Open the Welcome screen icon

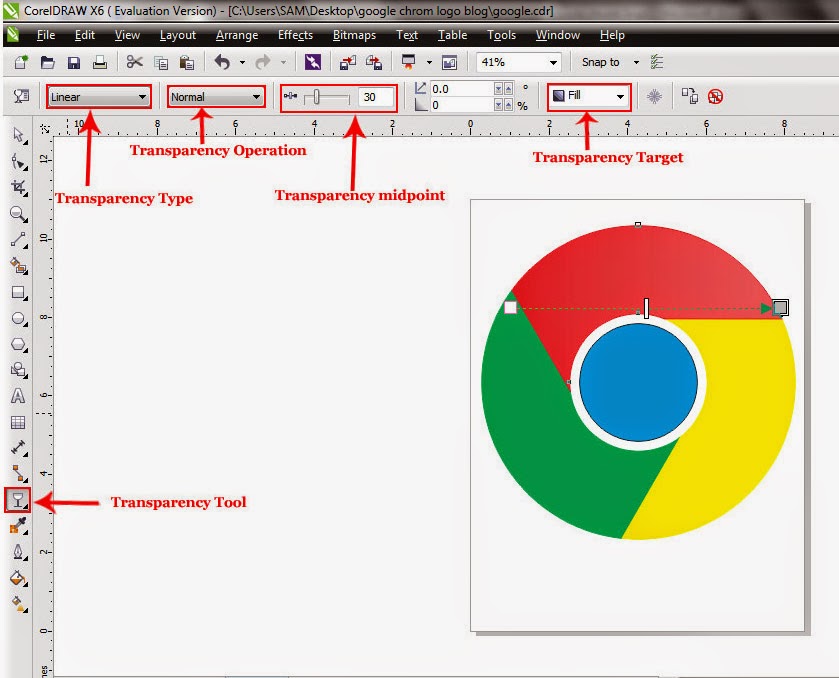[449, 63]
